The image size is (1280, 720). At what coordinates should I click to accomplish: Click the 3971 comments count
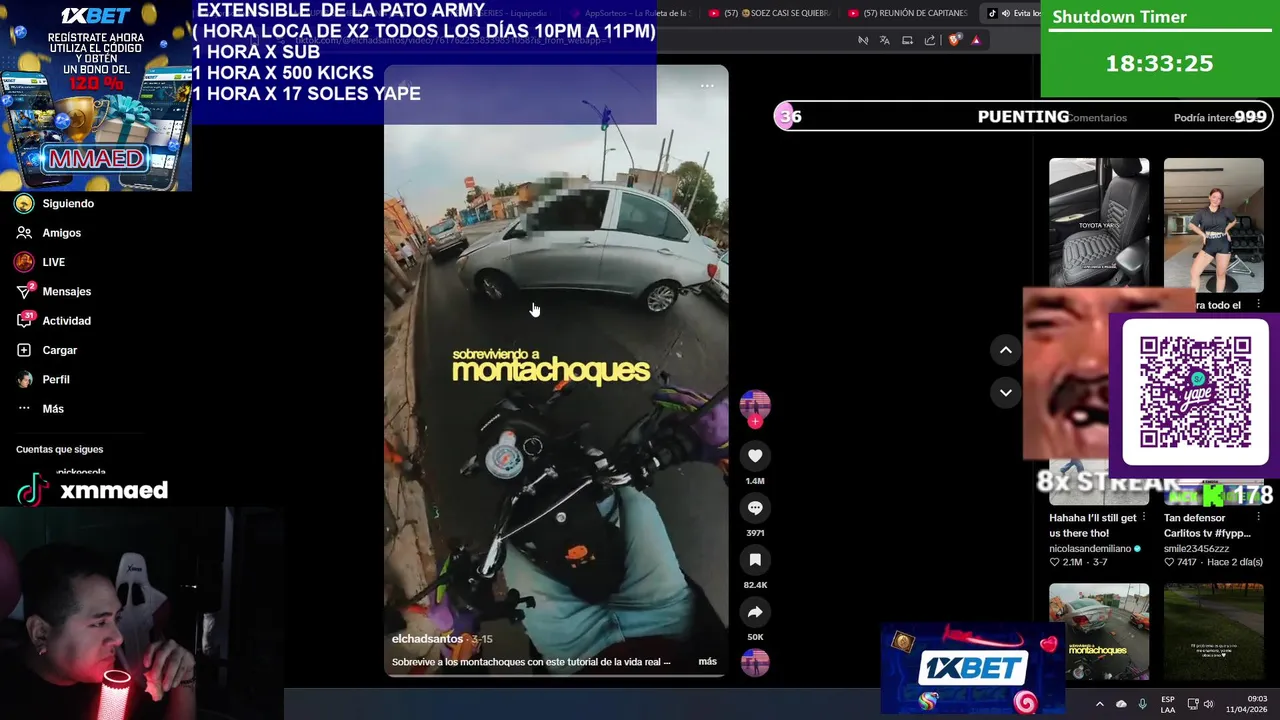[755, 533]
